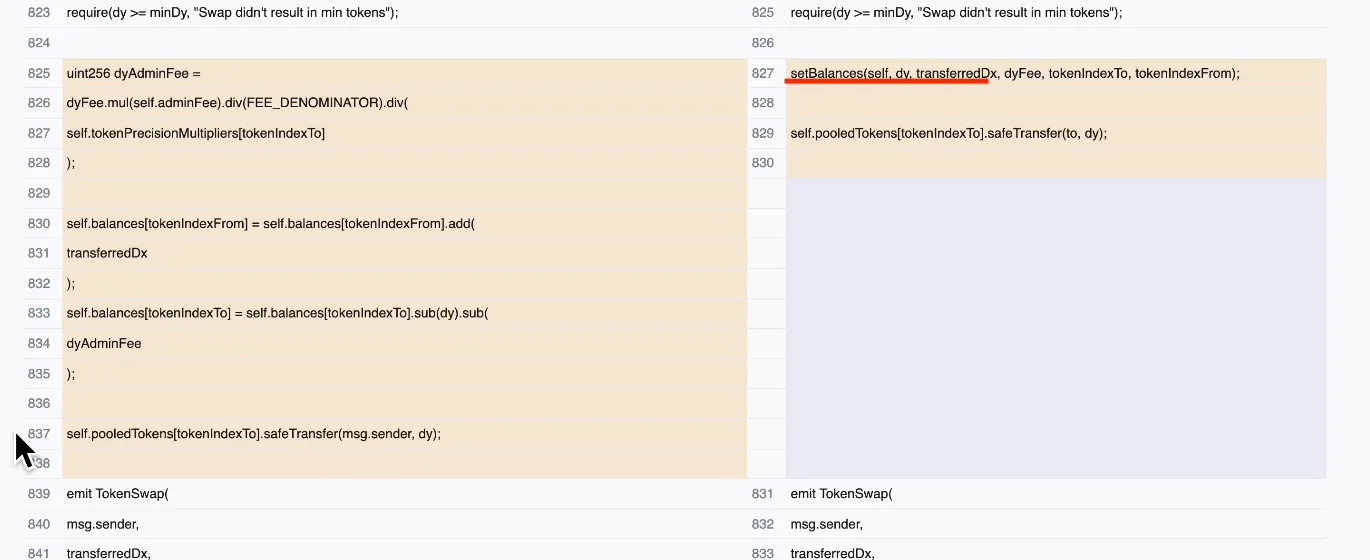Viewport: 1370px width, 560px height.
Task: Select line number 839 in the gutter
Action: click(x=39, y=493)
